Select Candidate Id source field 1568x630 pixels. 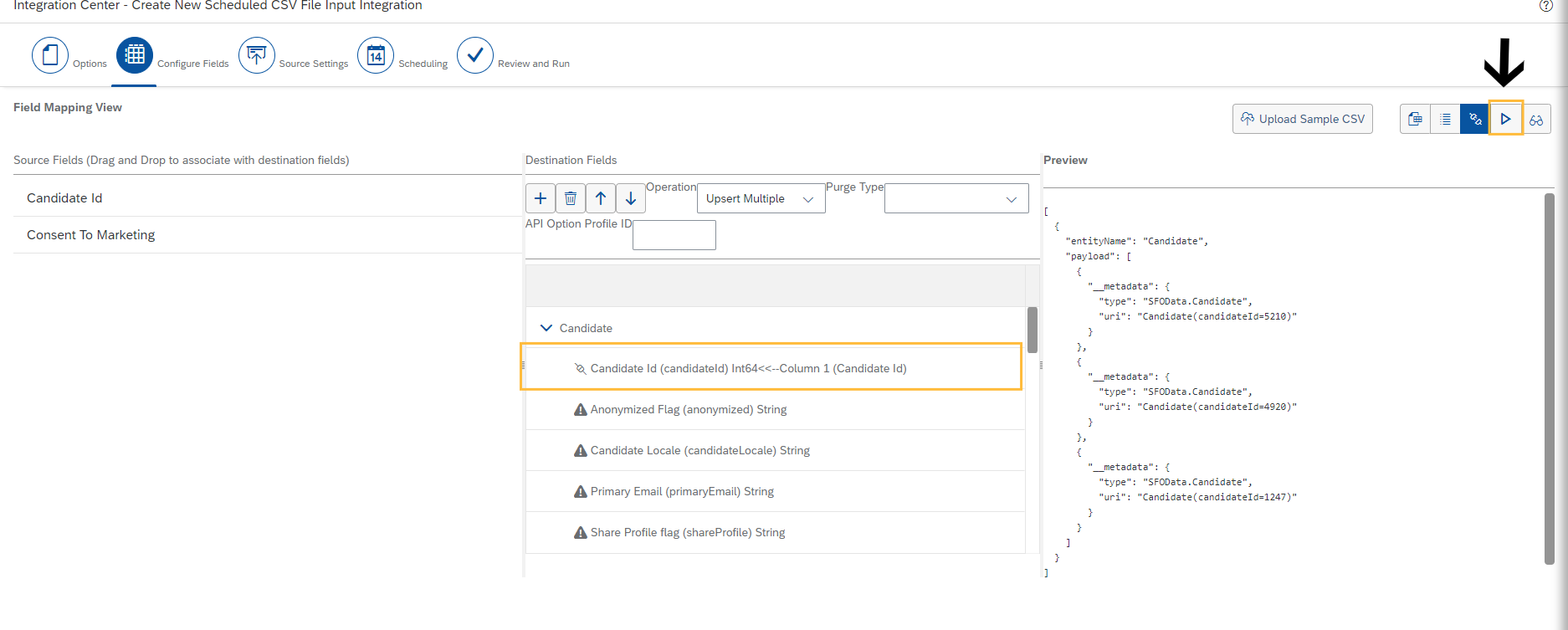click(268, 198)
